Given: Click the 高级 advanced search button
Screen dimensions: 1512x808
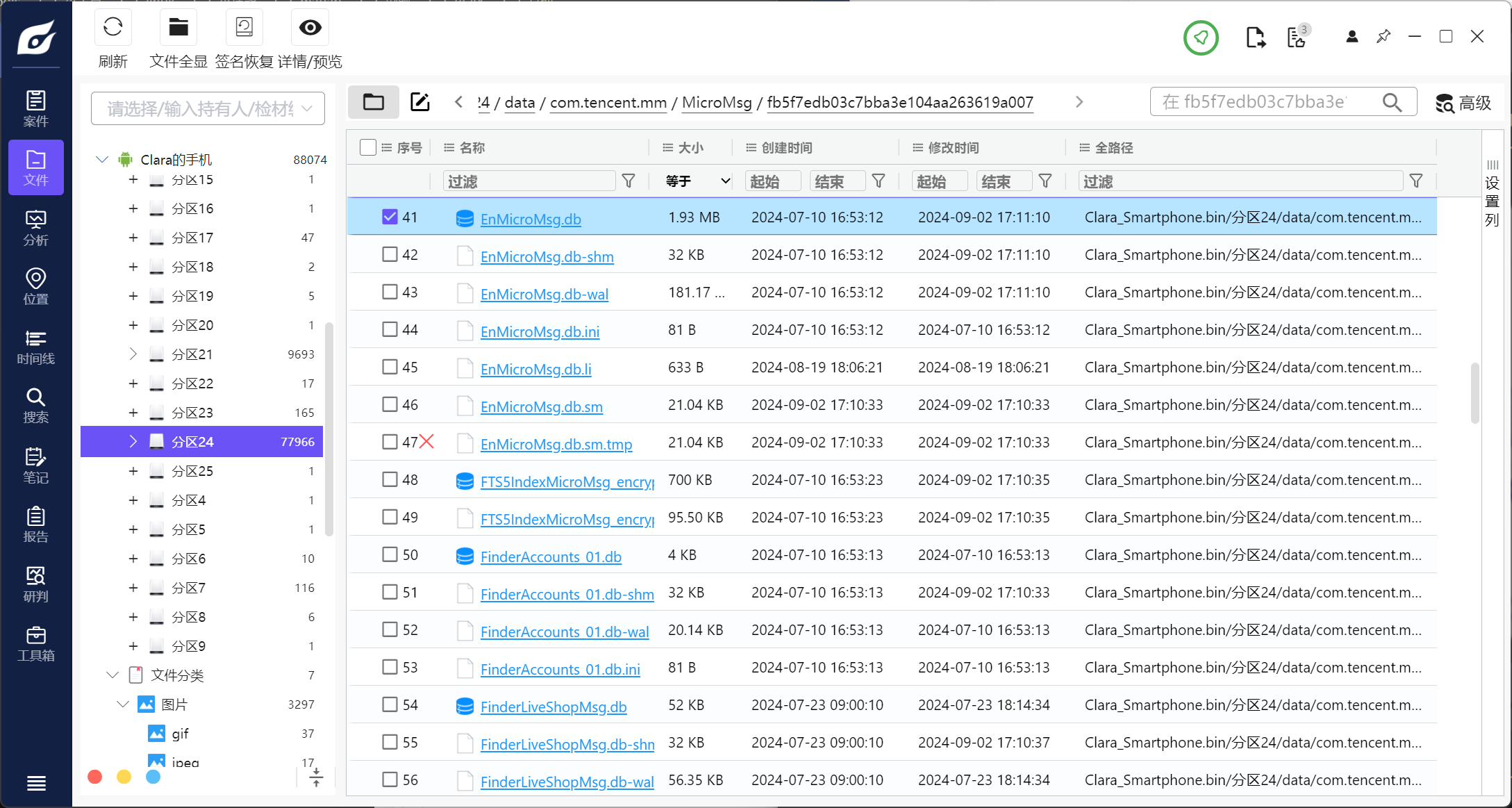Looking at the screenshot, I should coord(1463,103).
